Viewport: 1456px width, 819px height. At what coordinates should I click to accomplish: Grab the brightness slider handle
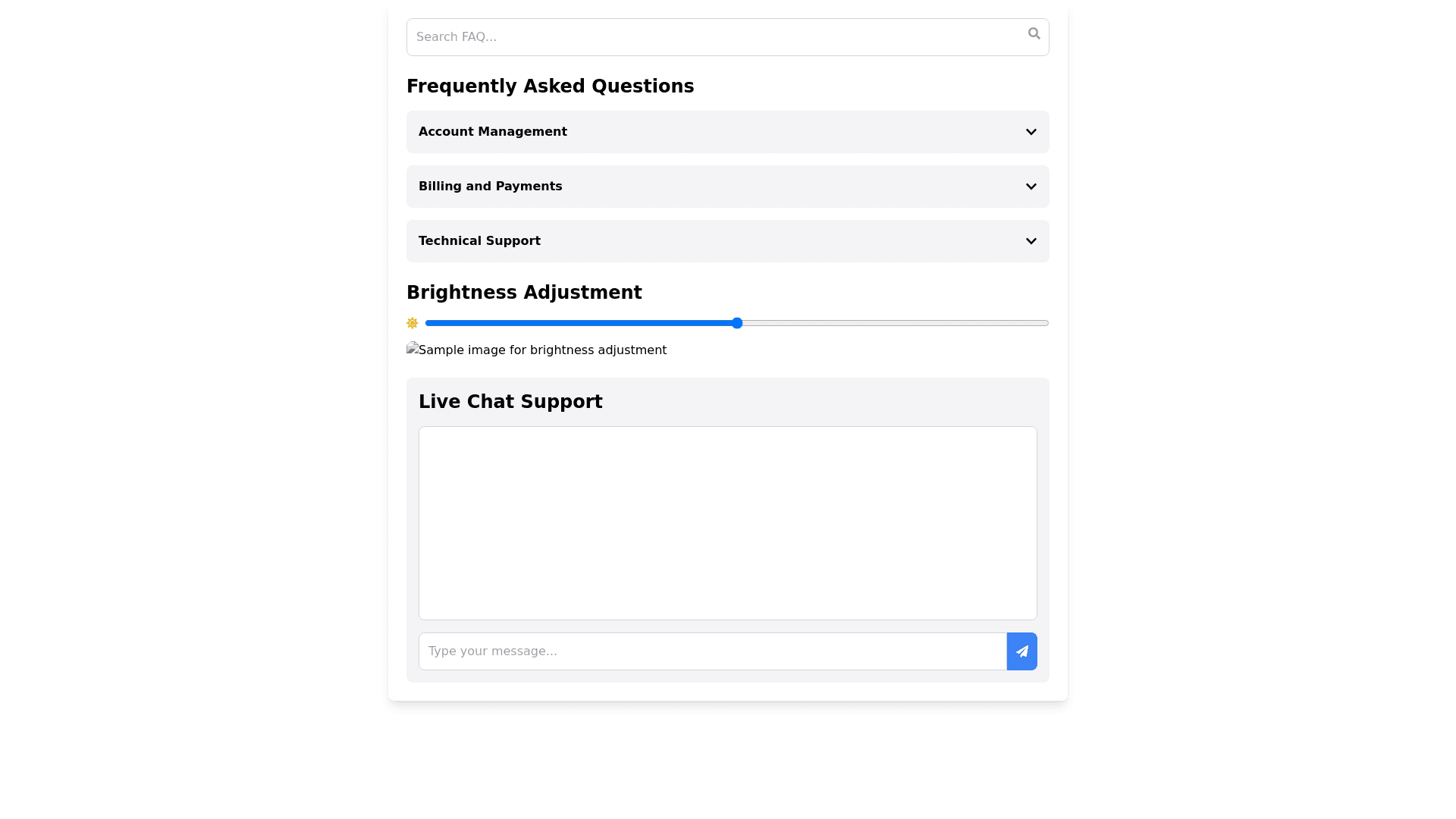tap(737, 323)
